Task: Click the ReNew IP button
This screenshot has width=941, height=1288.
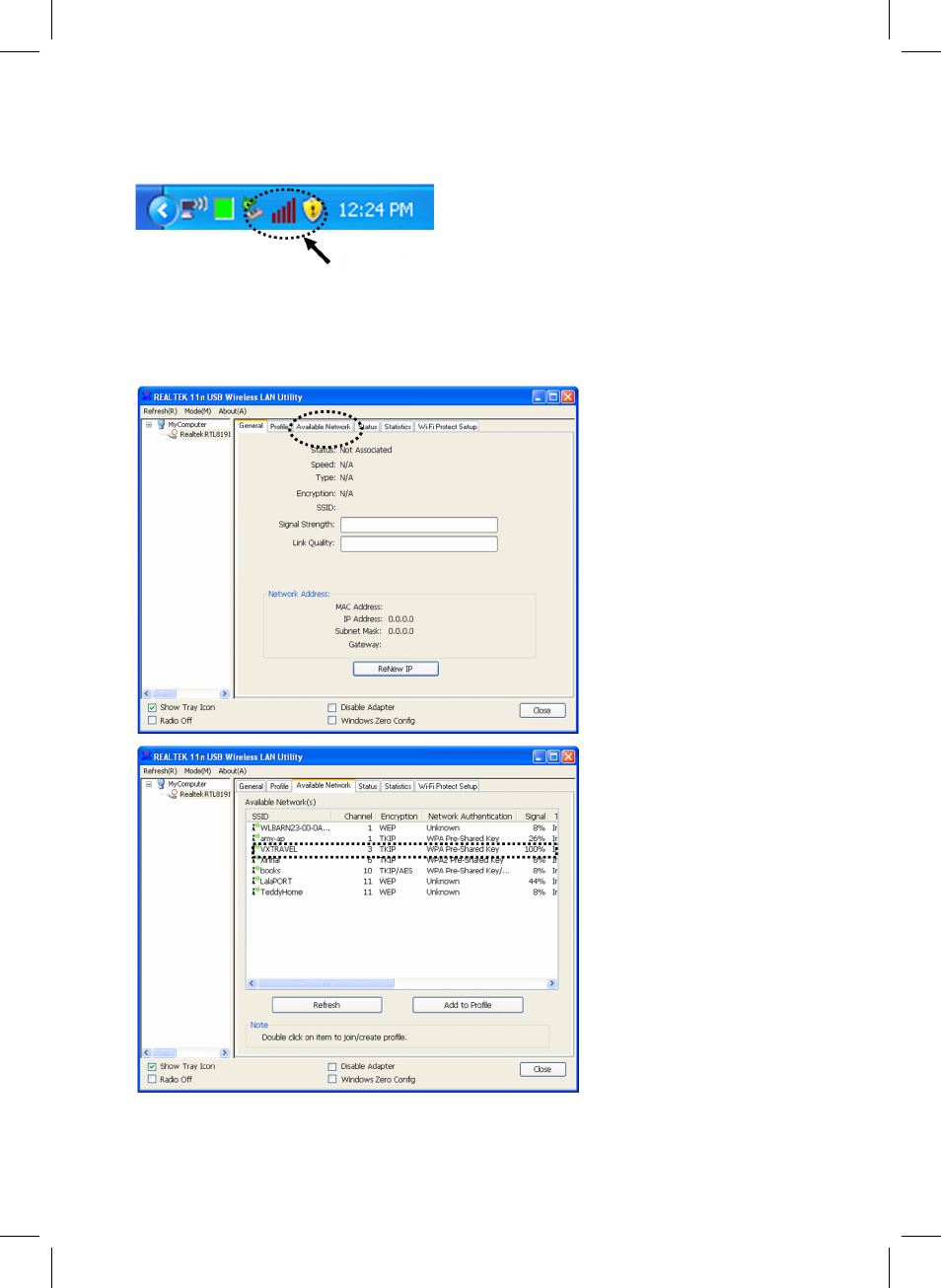Action: [x=396, y=669]
